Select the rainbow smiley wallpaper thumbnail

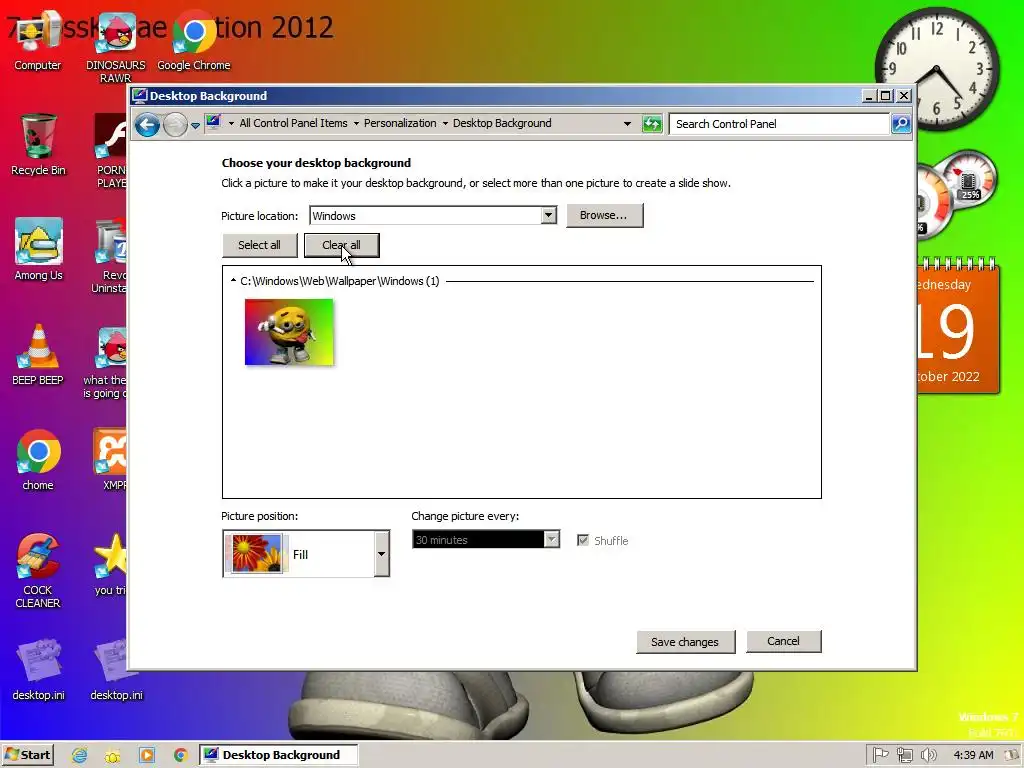[x=289, y=332]
